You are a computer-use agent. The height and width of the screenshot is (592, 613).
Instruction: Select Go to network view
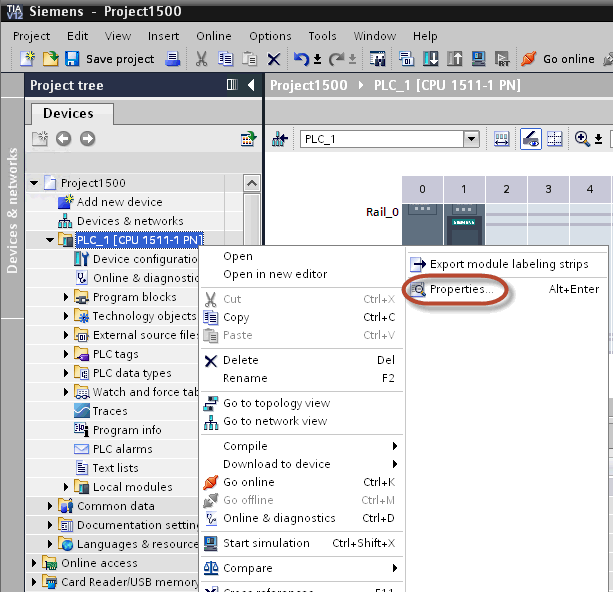tap(301, 421)
